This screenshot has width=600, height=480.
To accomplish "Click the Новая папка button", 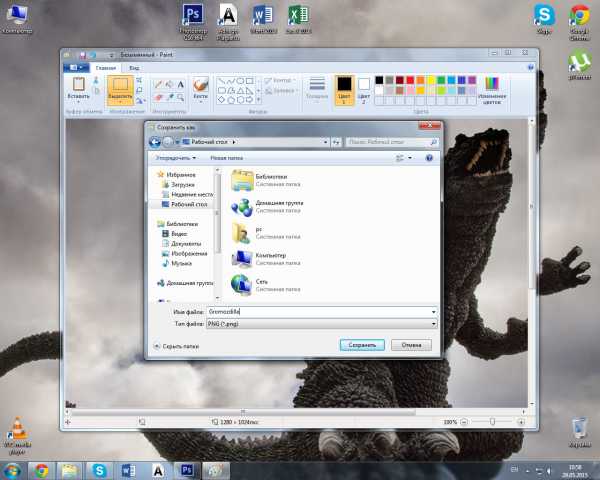I will 227,158.
